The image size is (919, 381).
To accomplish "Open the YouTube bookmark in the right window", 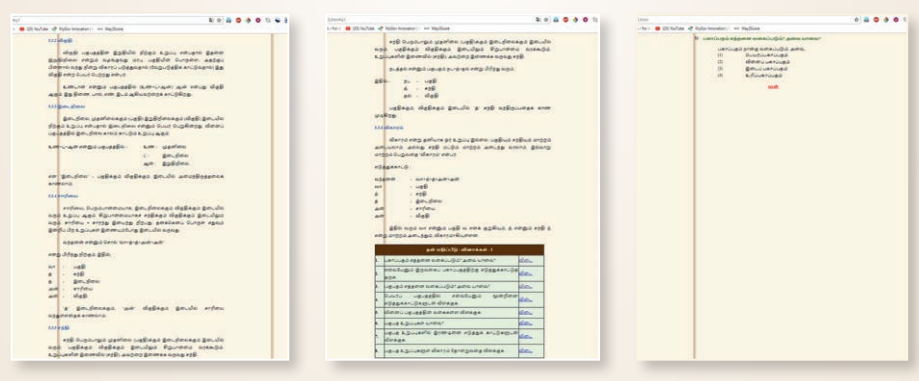I will (x=669, y=28).
